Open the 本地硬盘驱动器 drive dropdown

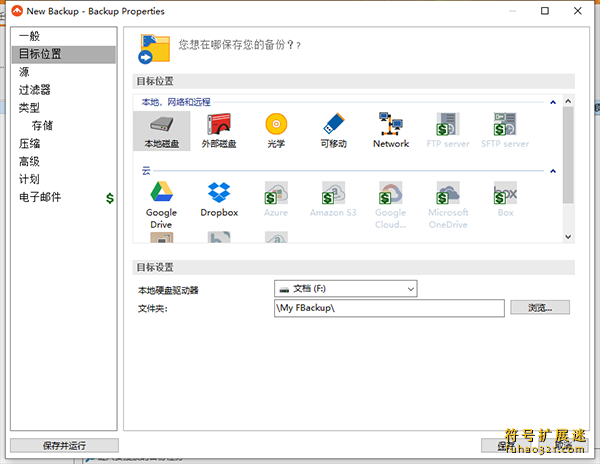click(346, 289)
